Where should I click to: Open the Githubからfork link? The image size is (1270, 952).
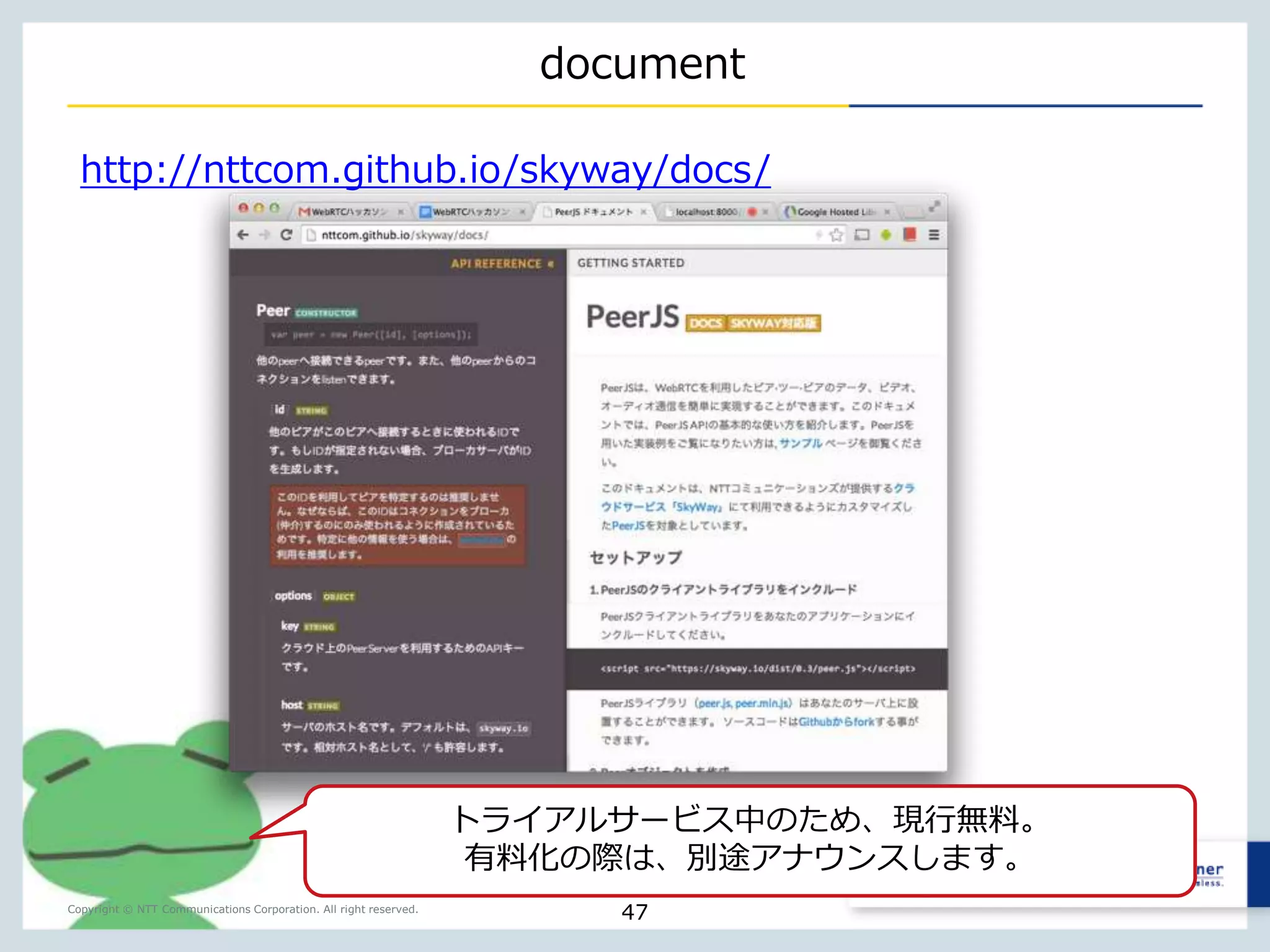pyautogui.click(x=836, y=722)
